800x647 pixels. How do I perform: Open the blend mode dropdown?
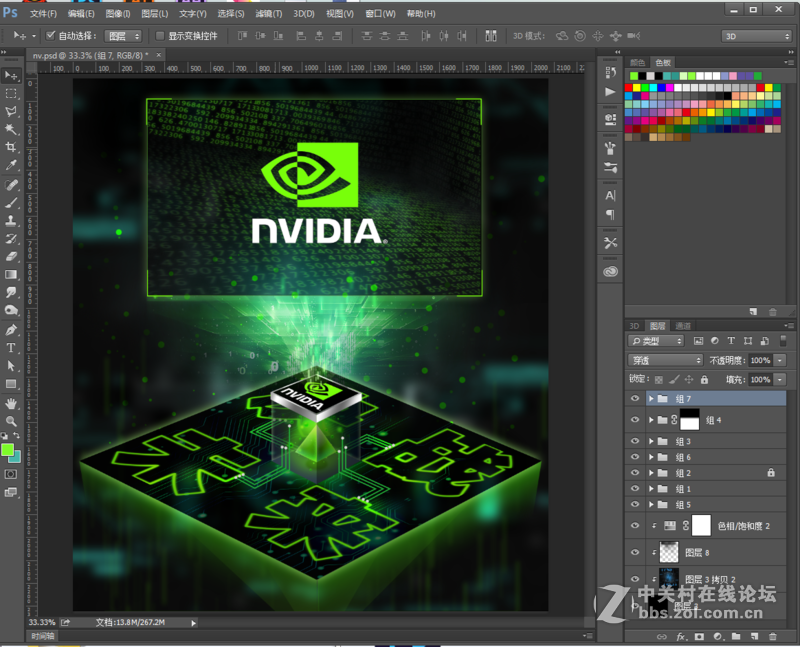(665, 359)
